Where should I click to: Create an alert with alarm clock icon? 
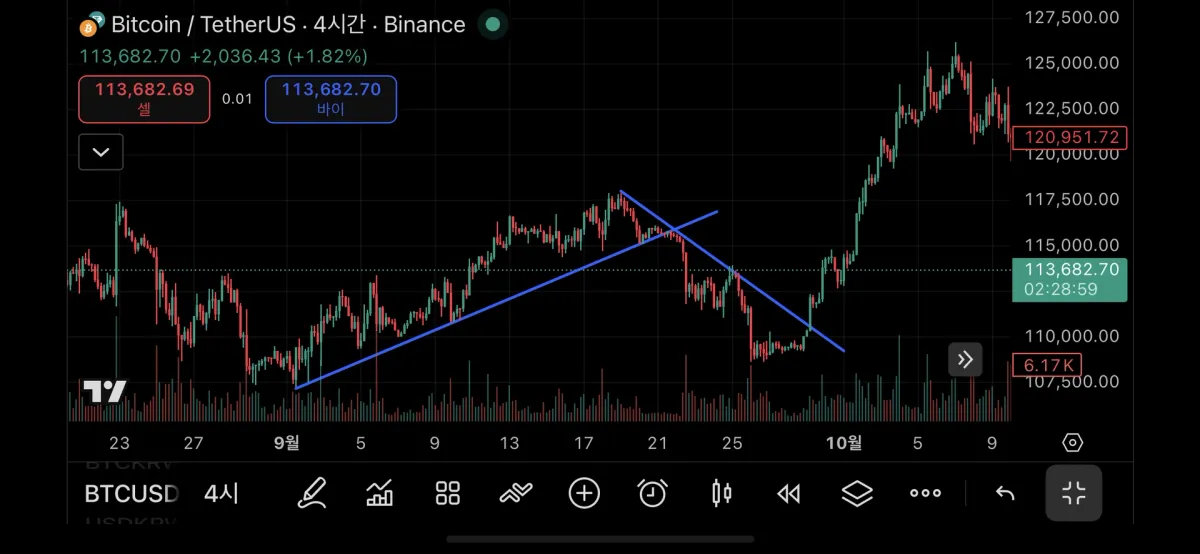point(652,493)
